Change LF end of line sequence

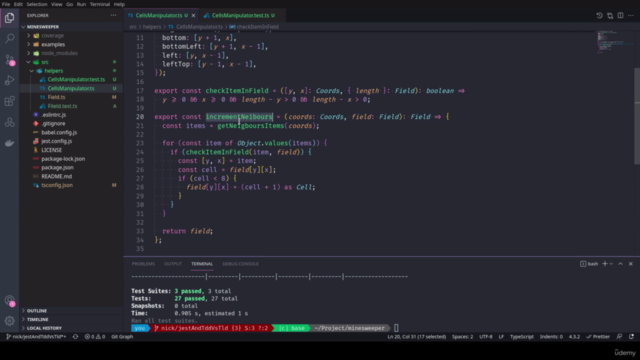point(501,337)
